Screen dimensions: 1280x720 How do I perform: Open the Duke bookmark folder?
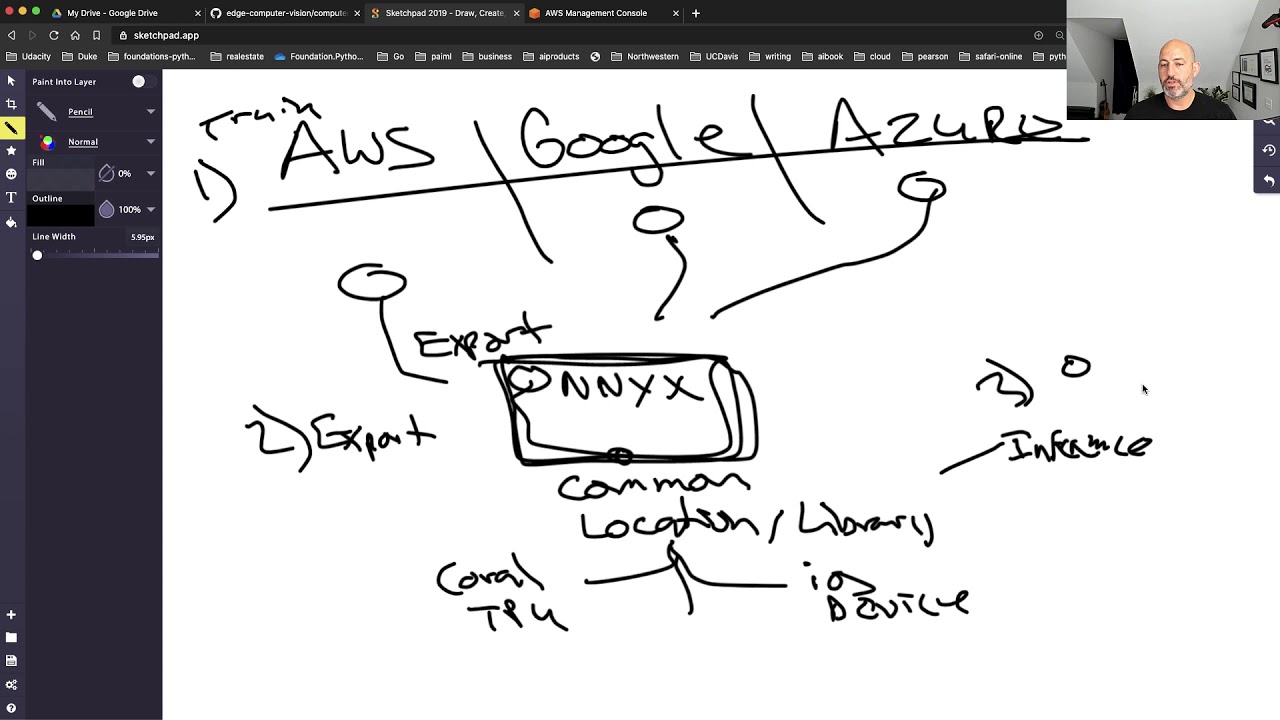point(79,56)
